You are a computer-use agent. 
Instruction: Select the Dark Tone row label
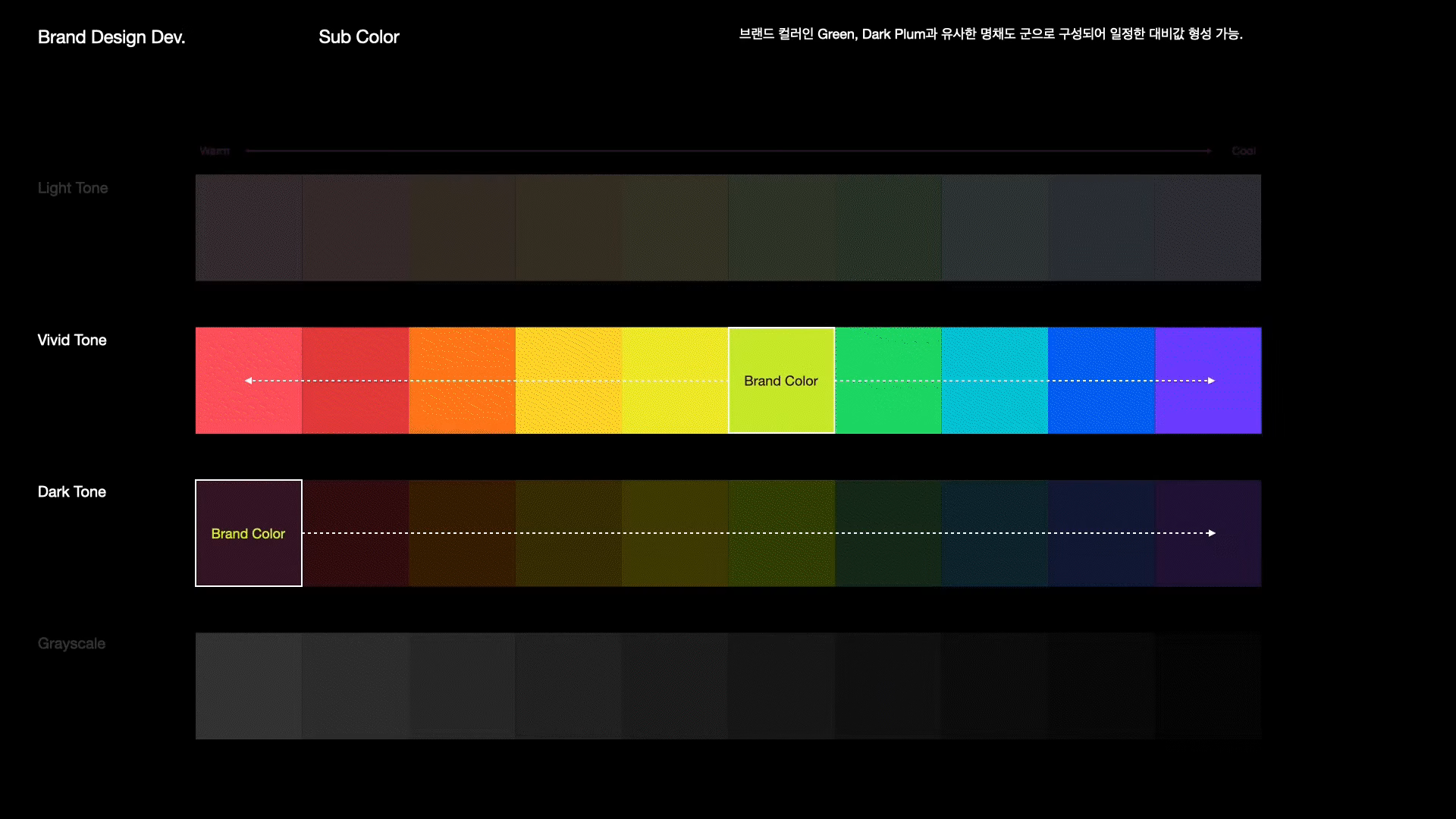(x=72, y=492)
